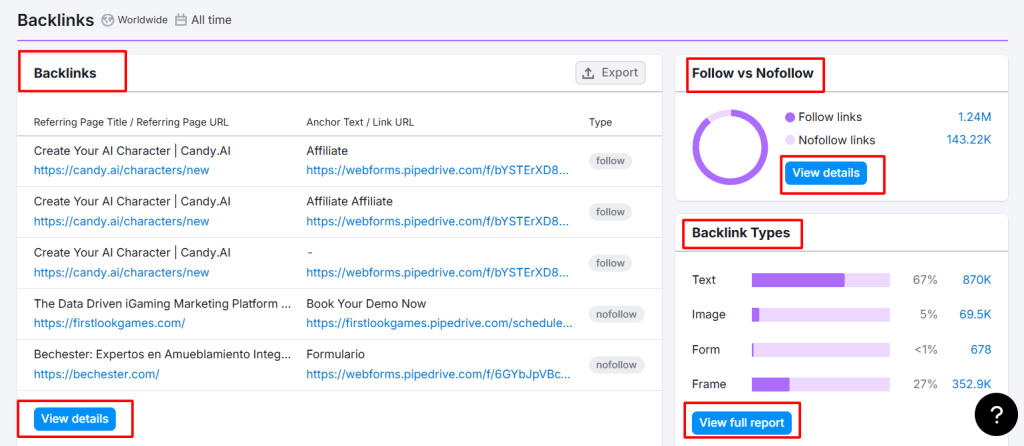Click View details in Follow vs Nofollow
The height and width of the screenshot is (446, 1024).
[x=826, y=173]
